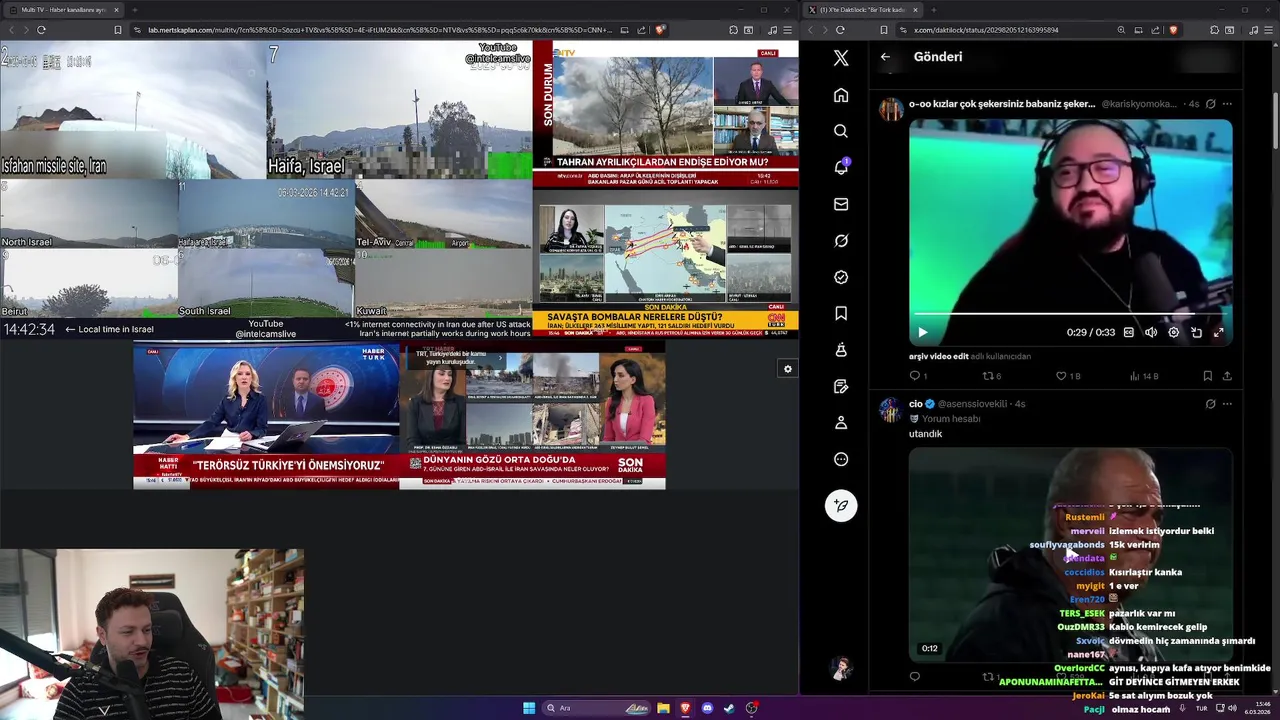1280x720 pixels.
Task: Reply to the kariskyomoka post
Action: click(918, 376)
